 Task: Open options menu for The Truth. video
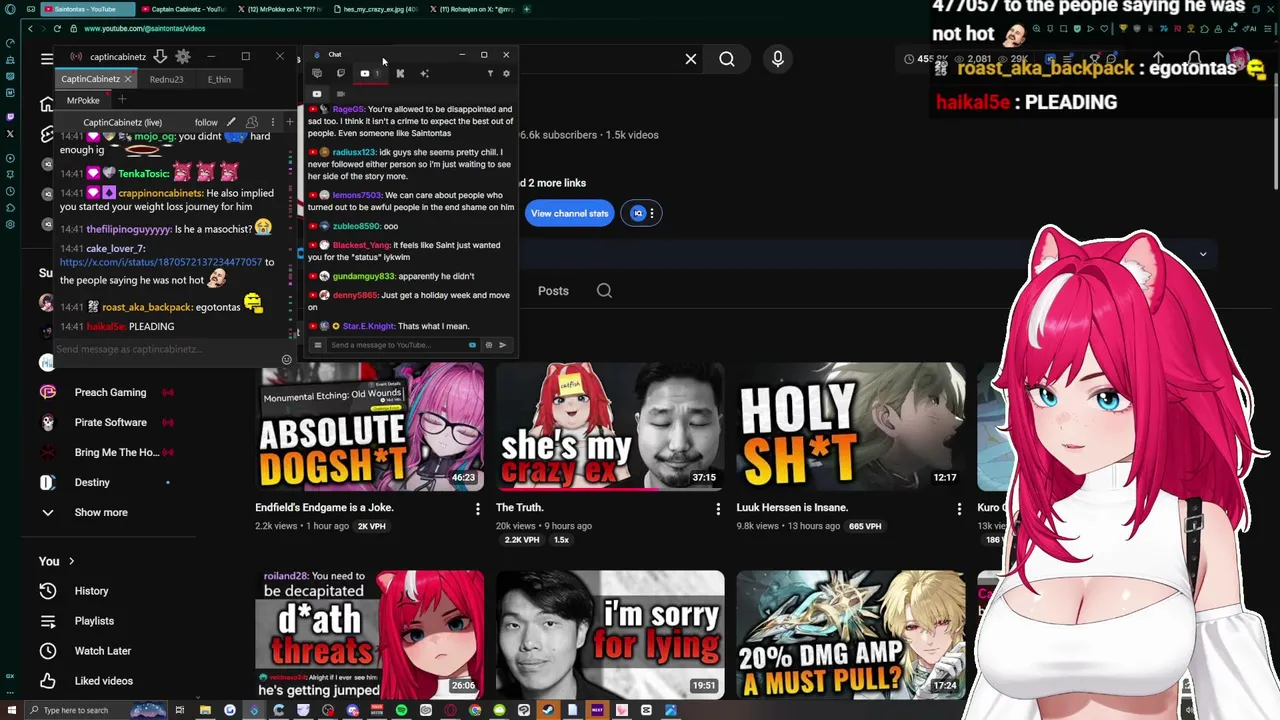tap(717, 509)
